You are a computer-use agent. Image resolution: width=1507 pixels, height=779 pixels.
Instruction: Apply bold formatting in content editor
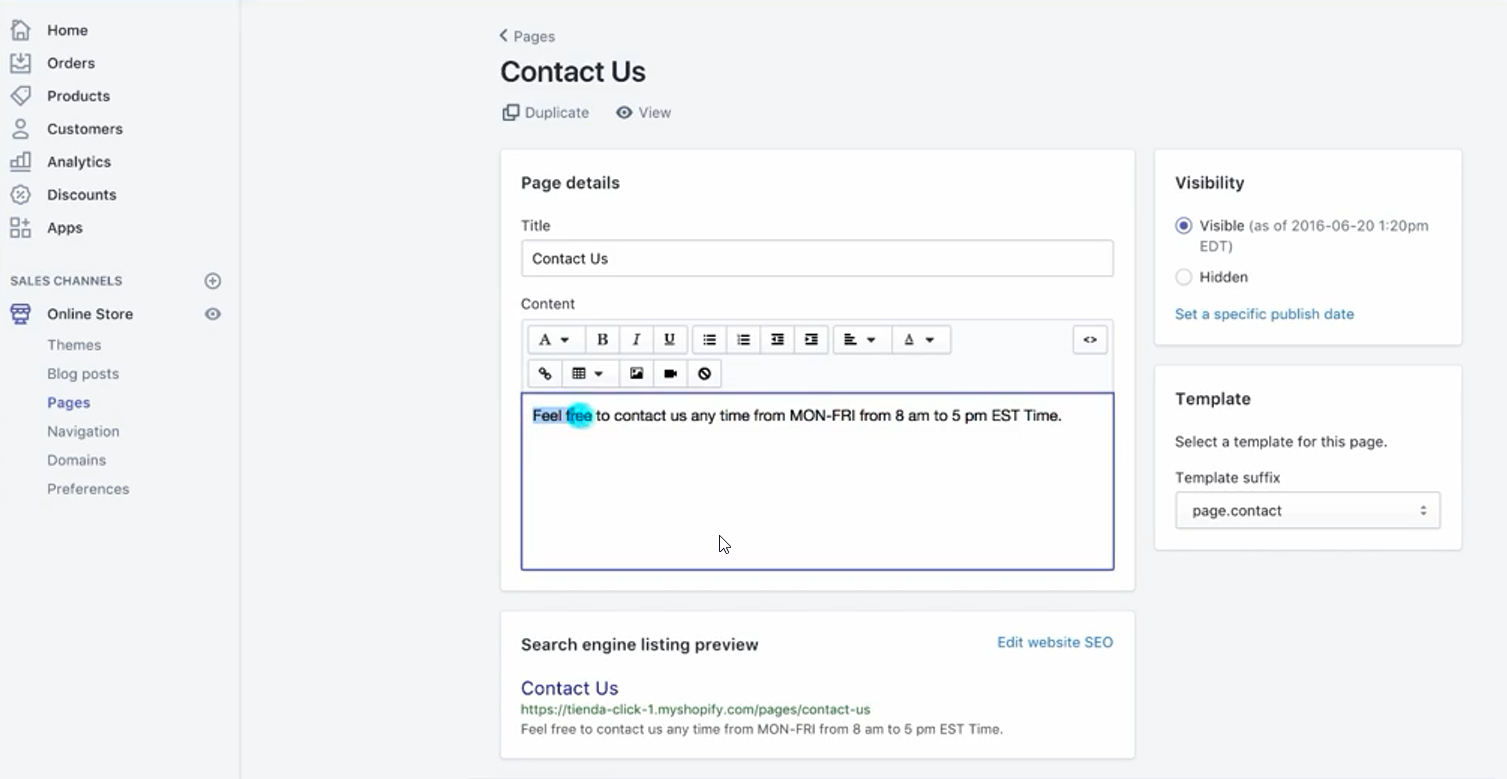point(602,340)
